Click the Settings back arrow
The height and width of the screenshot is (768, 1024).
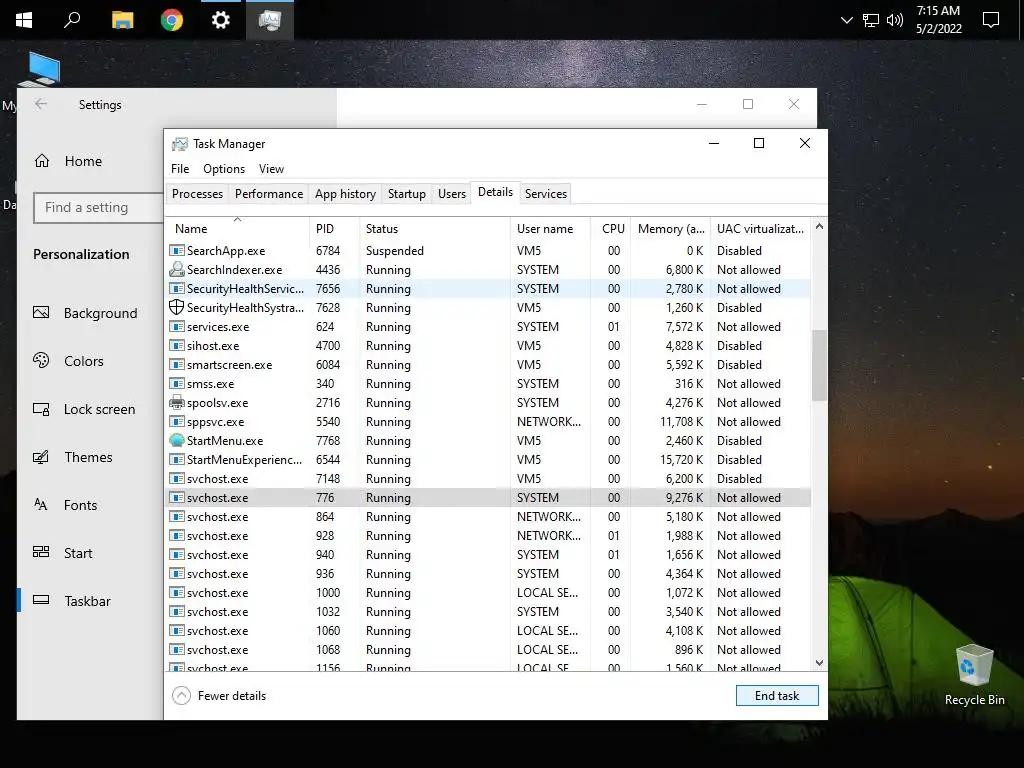[x=40, y=104]
